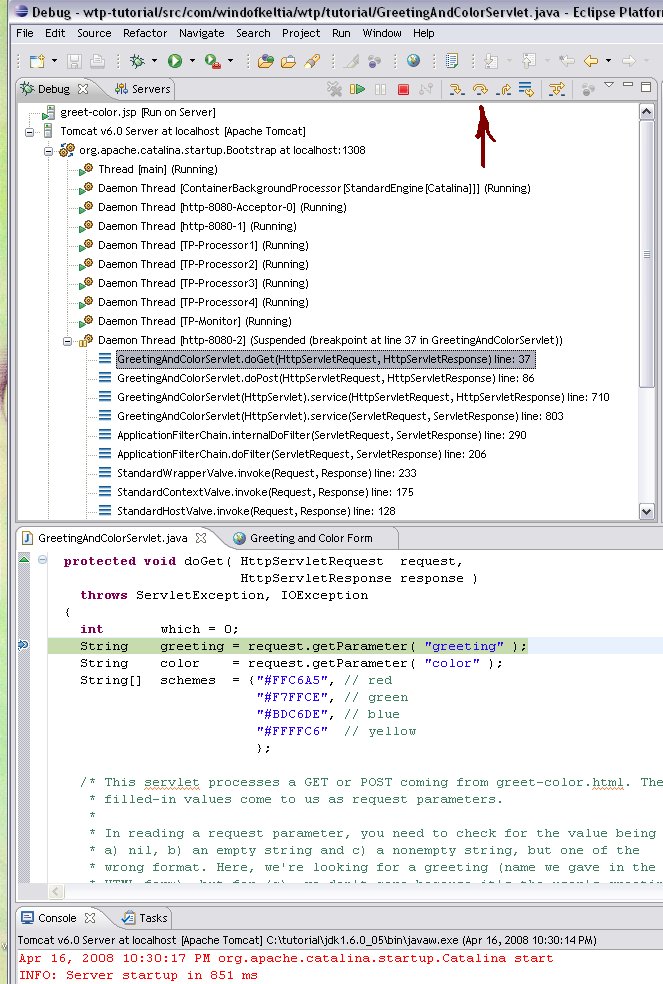The height and width of the screenshot is (984, 663).
Task: Click Debug view scrollbar down arrow
Action: point(647,511)
